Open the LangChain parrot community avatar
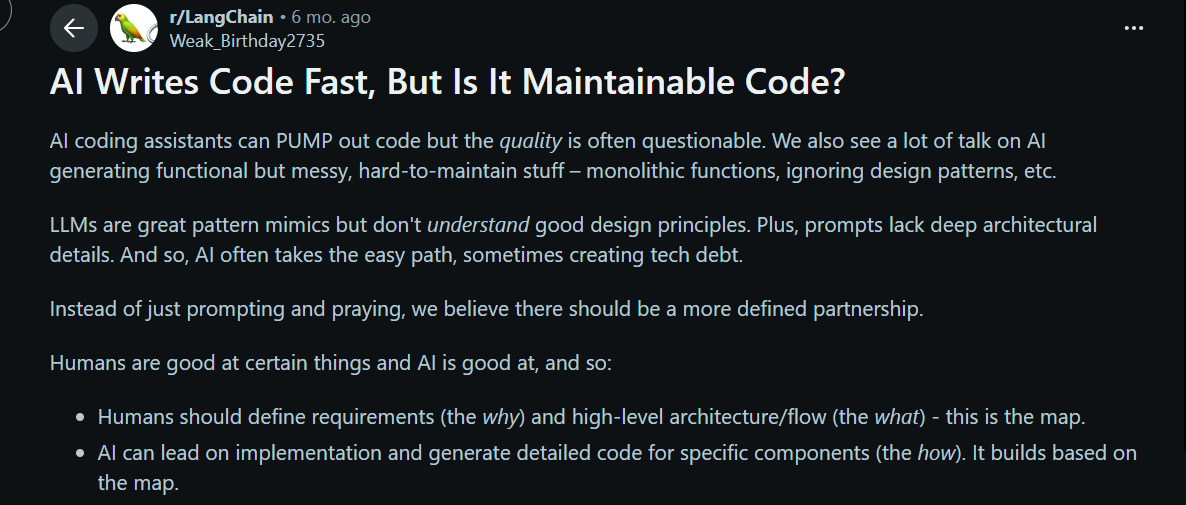The image size is (1186, 505). click(x=134, y=29)
